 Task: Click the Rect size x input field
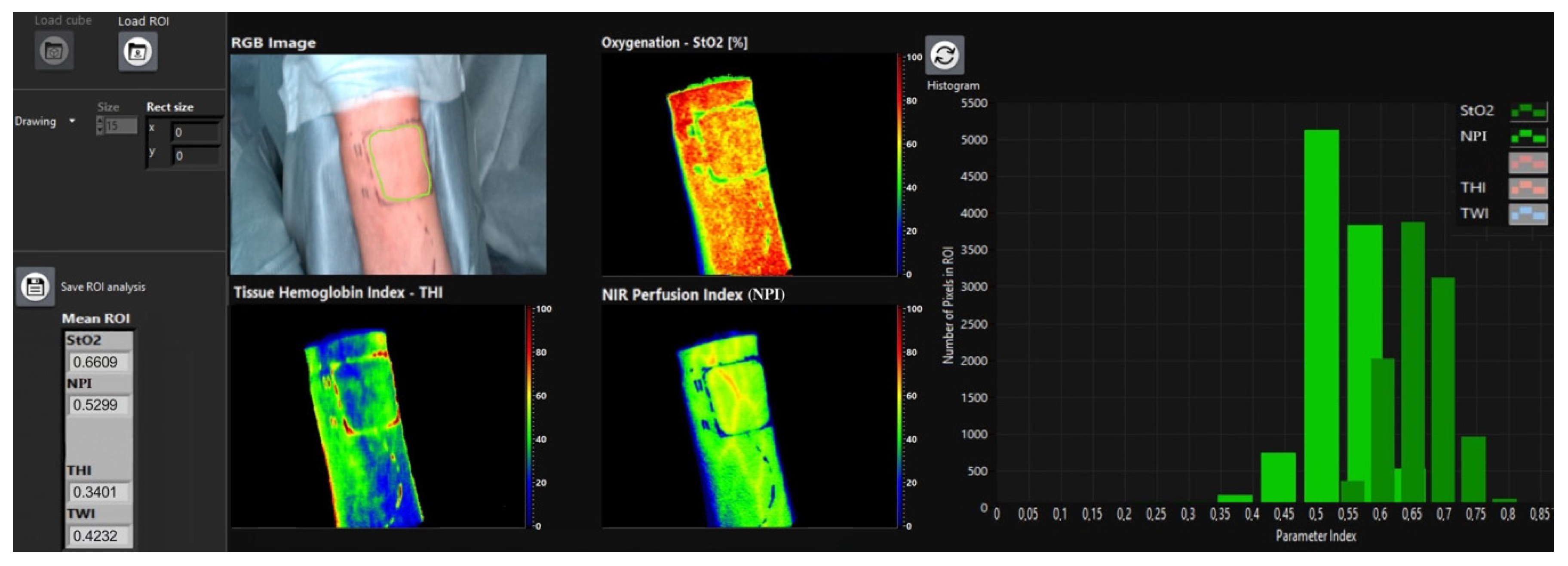tap(195, 132)
